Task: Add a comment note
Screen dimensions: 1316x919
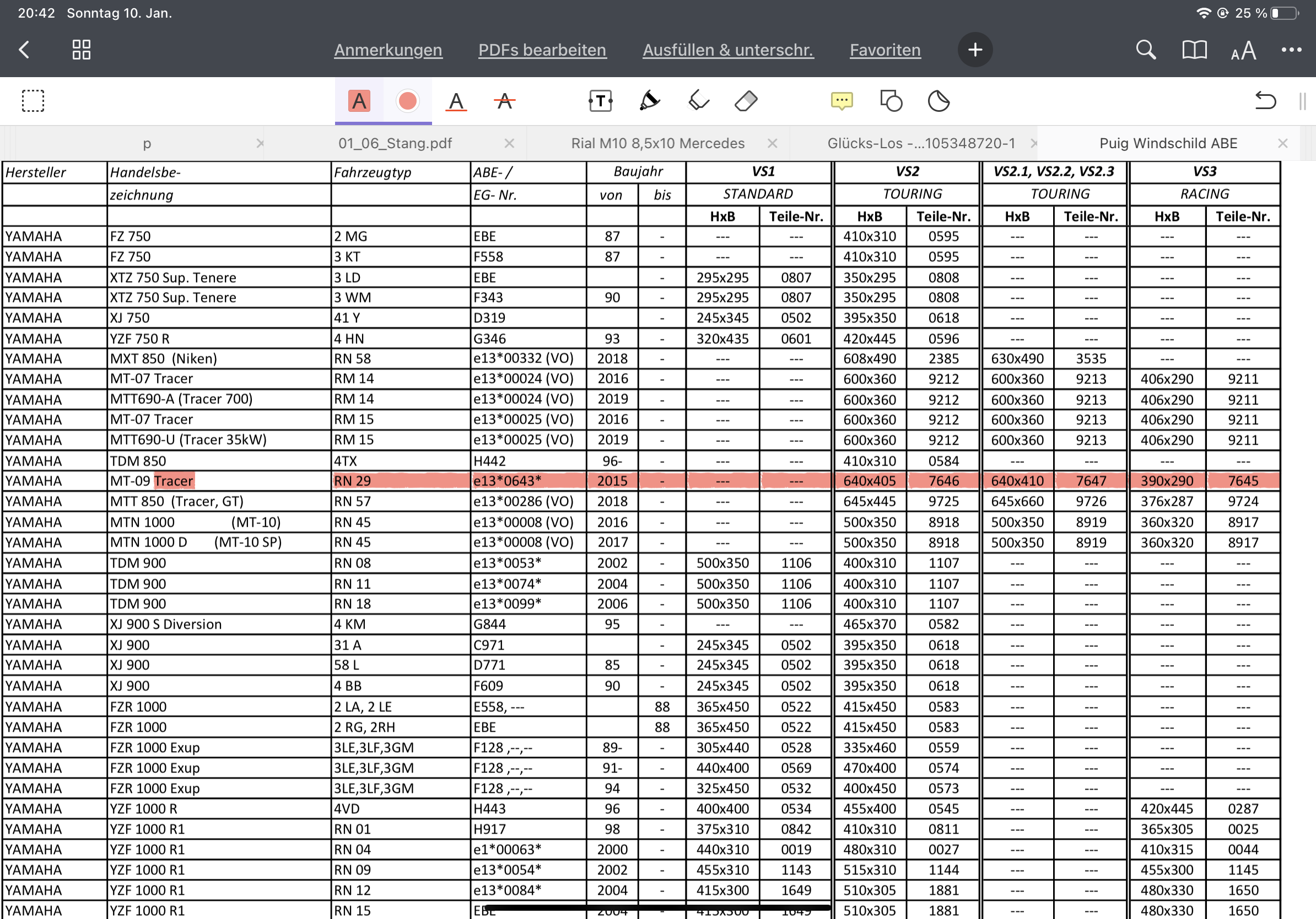Action: click(x=842, y=101)
